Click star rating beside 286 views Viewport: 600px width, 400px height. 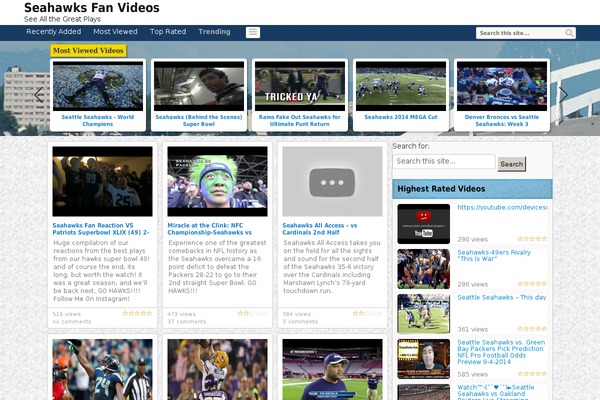(532, 284)
